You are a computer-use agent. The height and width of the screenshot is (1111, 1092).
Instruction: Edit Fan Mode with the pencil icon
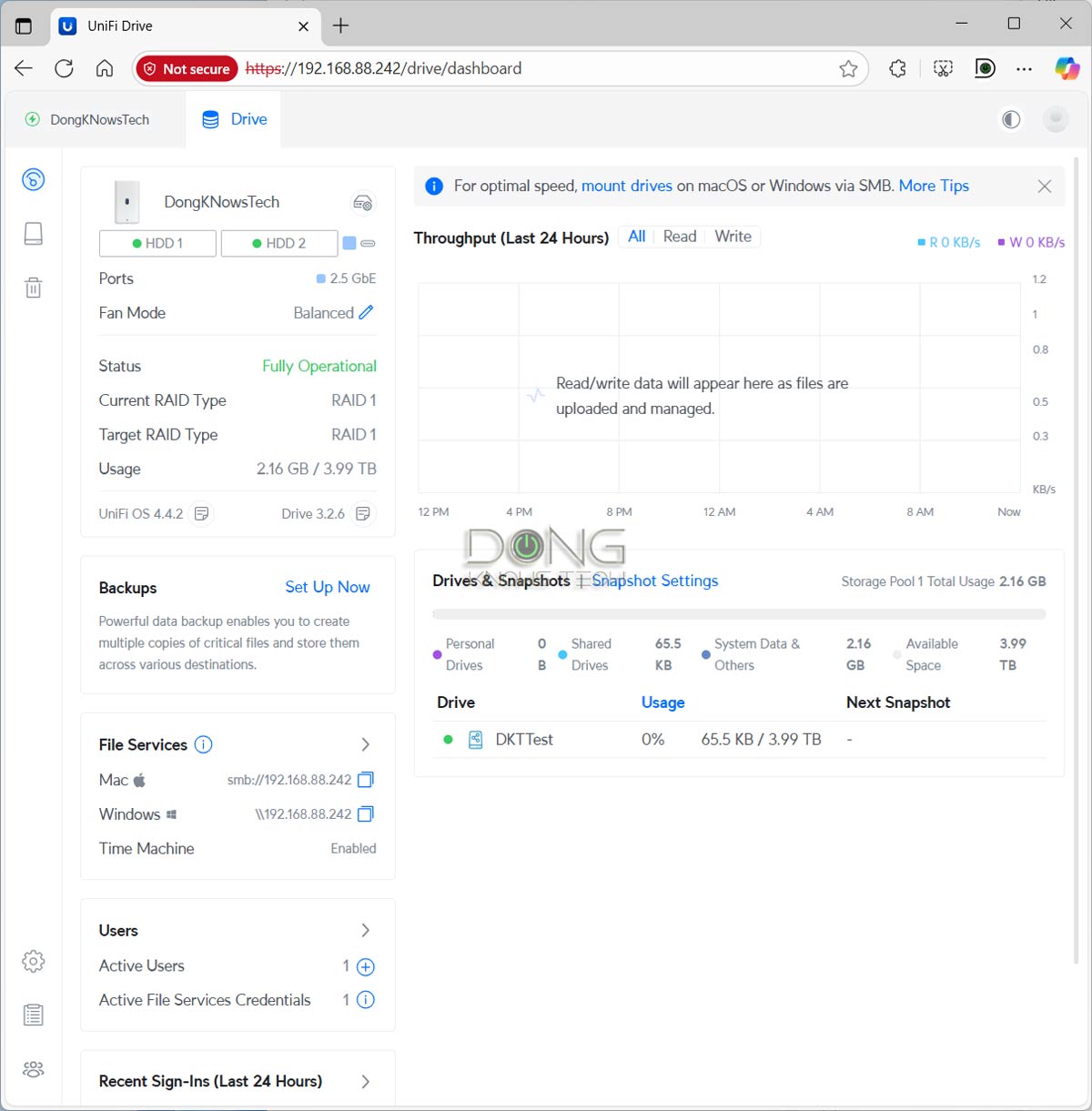(366, 312)
